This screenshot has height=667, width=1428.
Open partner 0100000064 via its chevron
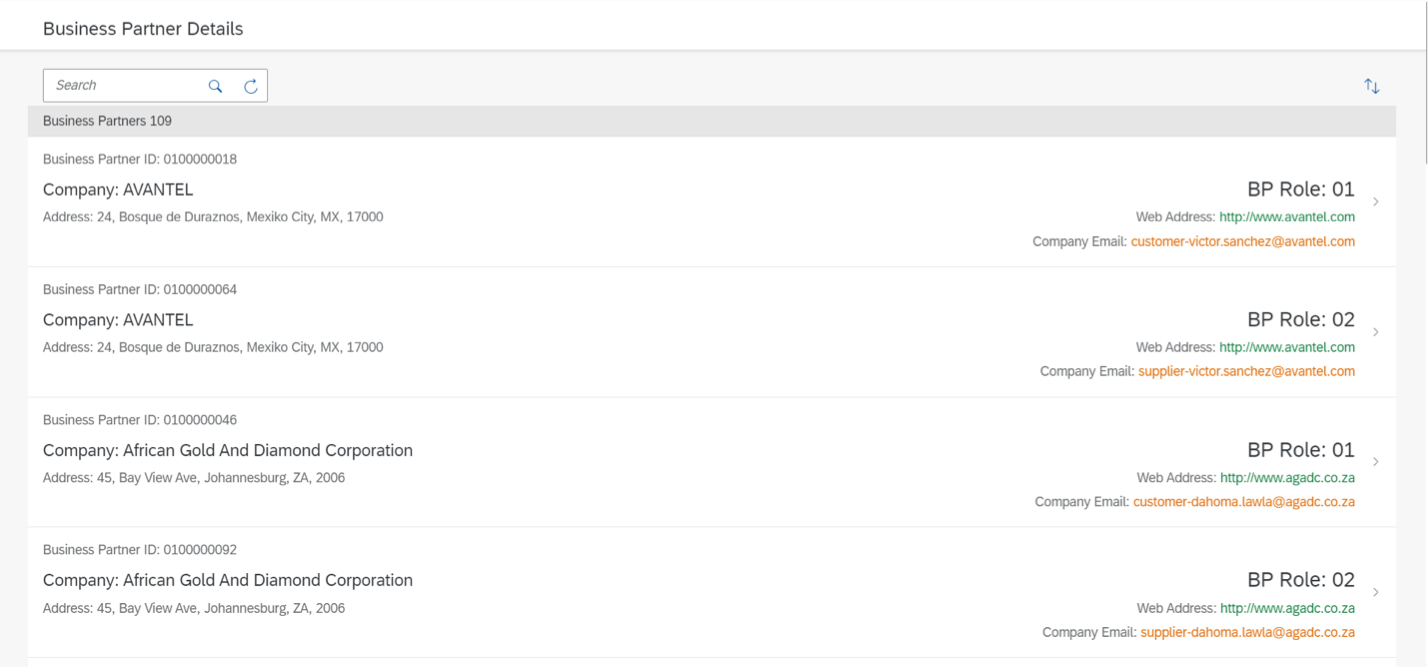pos(1376,332)
